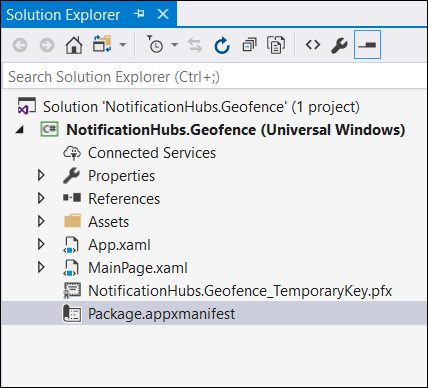Open dropdown next to Solutions/Folders switch icon

coord(123,45)
